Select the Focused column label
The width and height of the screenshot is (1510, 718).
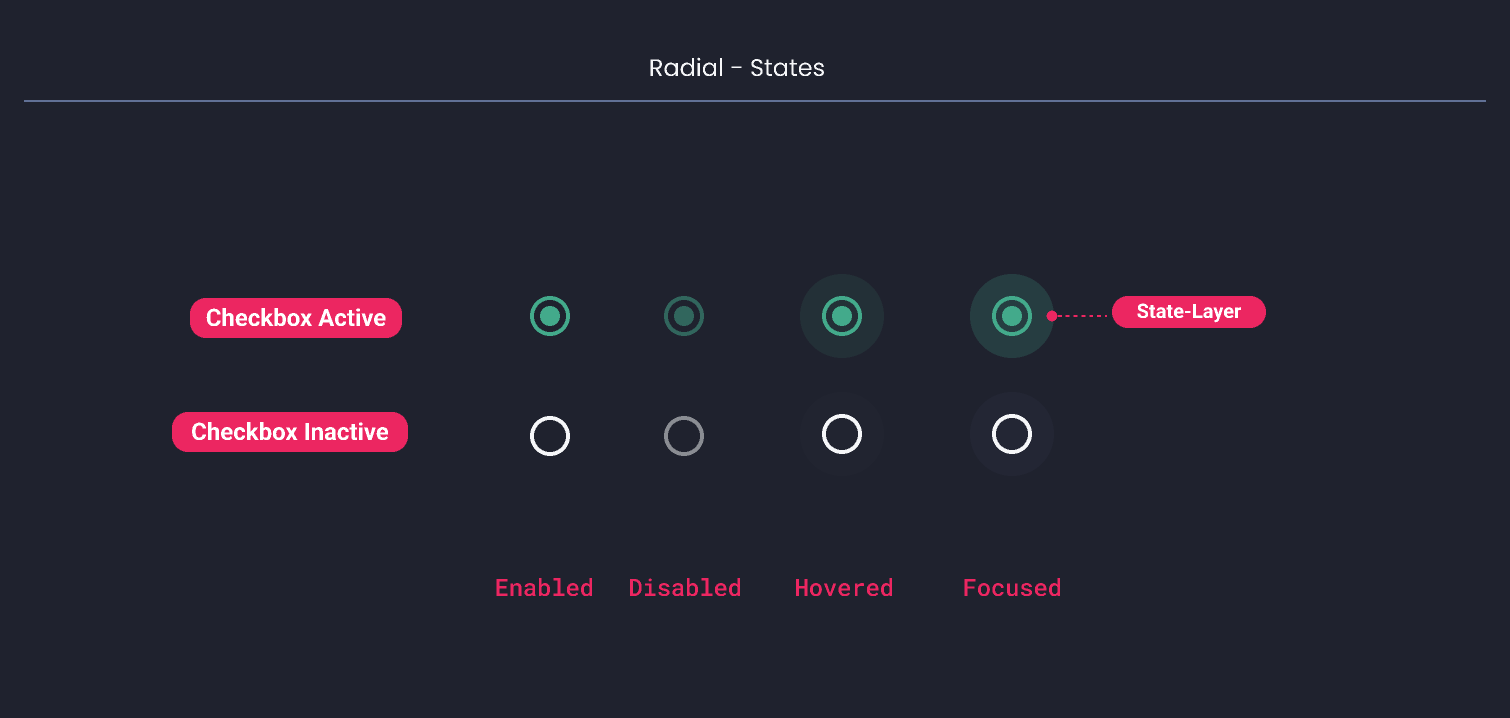(1011, 588)
